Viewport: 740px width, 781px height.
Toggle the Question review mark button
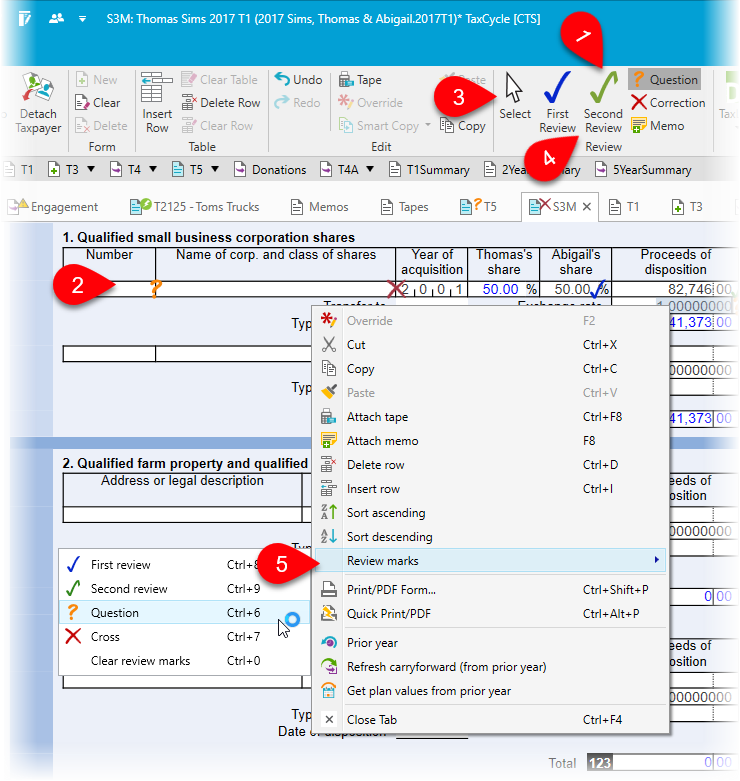click(x=665, y=80)
